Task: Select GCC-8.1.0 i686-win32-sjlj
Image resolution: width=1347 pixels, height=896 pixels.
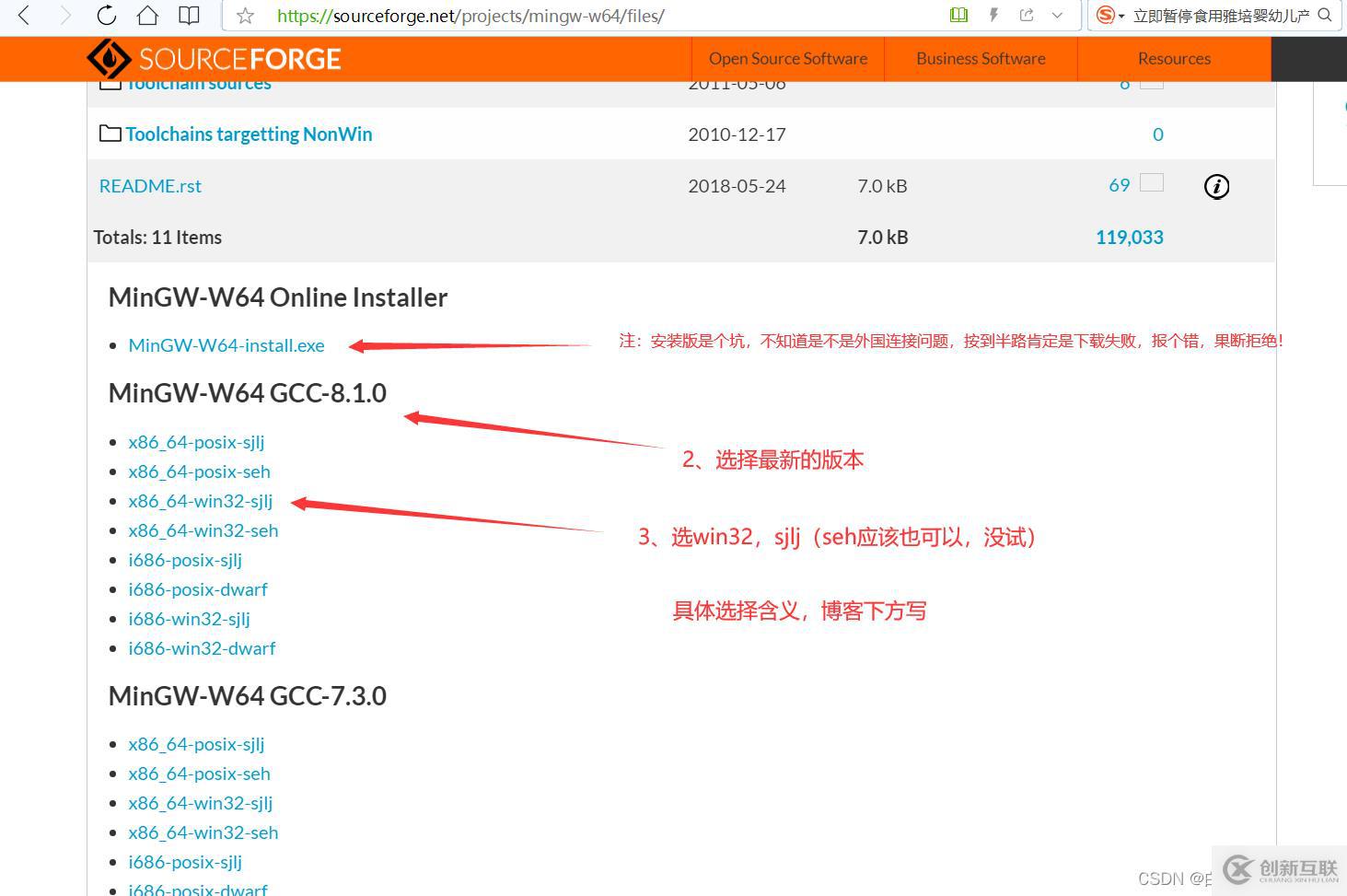Action: point(189,619)
